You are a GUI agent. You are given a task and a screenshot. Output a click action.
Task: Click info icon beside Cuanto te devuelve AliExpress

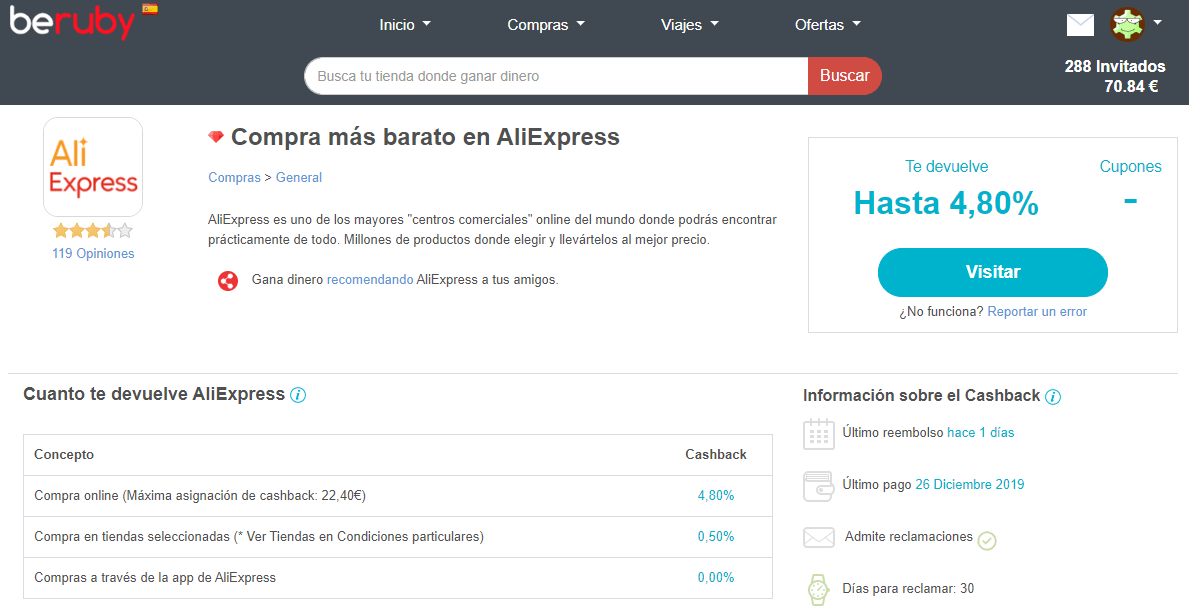(298, 395)
